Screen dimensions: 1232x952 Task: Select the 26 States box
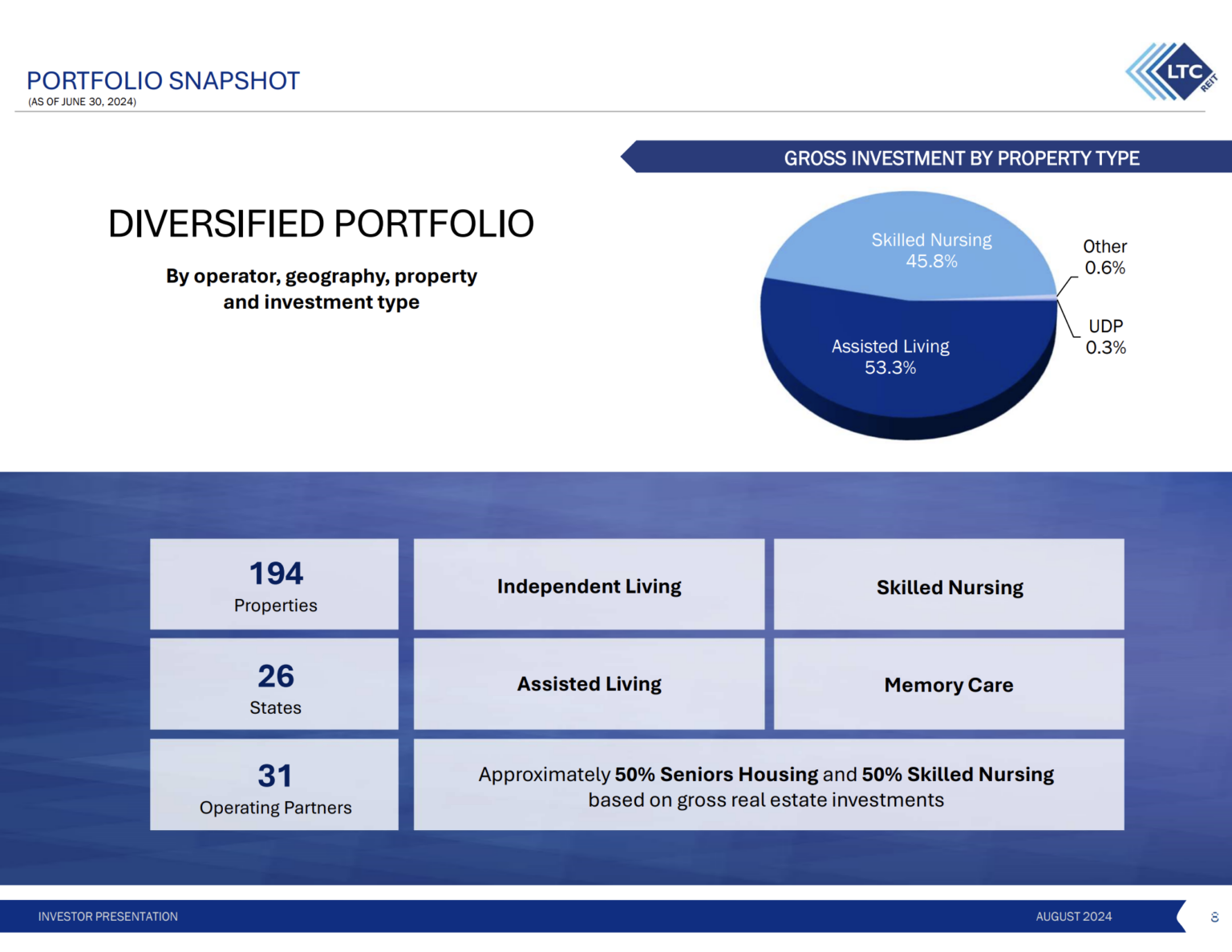(274, 685)
